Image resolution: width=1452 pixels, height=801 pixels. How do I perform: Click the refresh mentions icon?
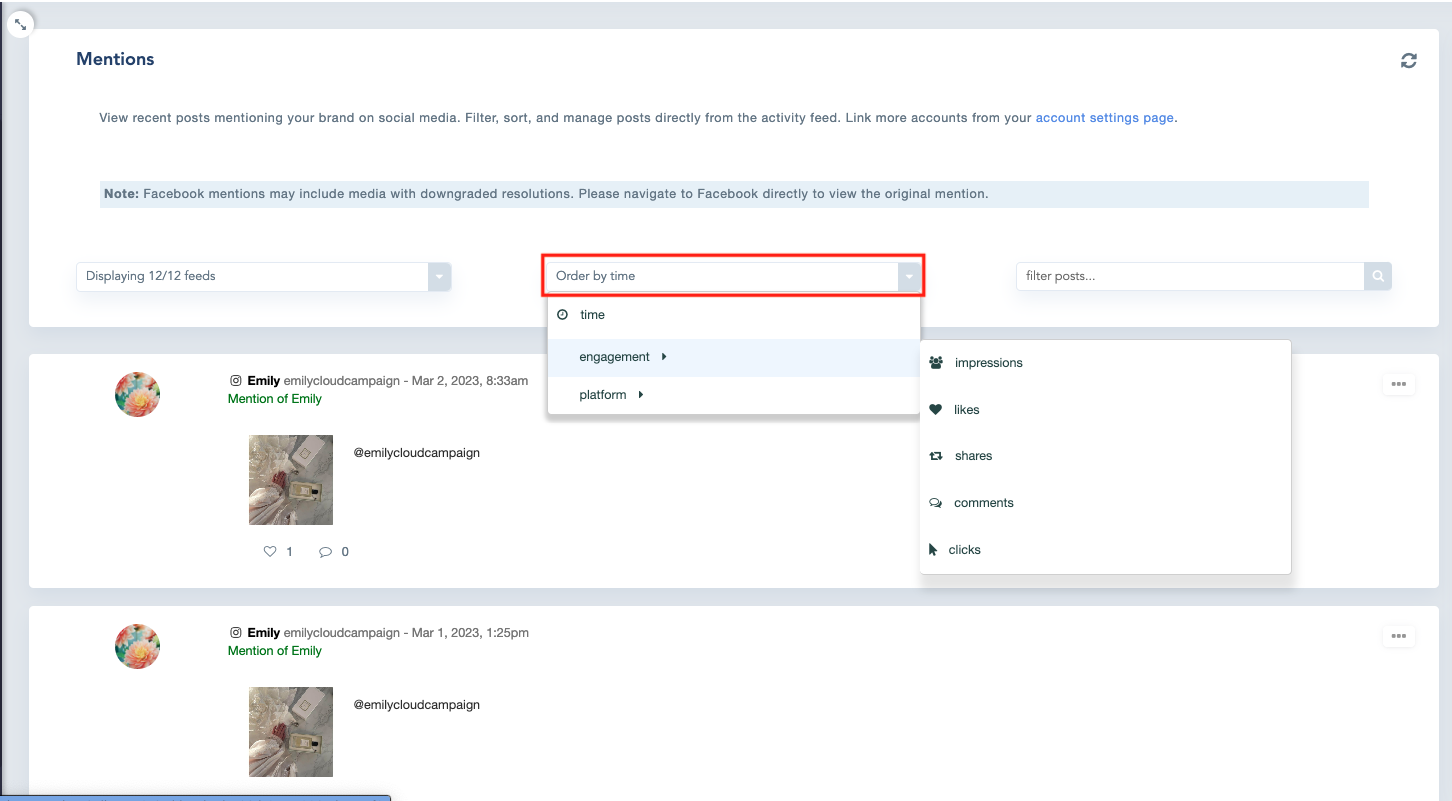tap(1408, 61)
